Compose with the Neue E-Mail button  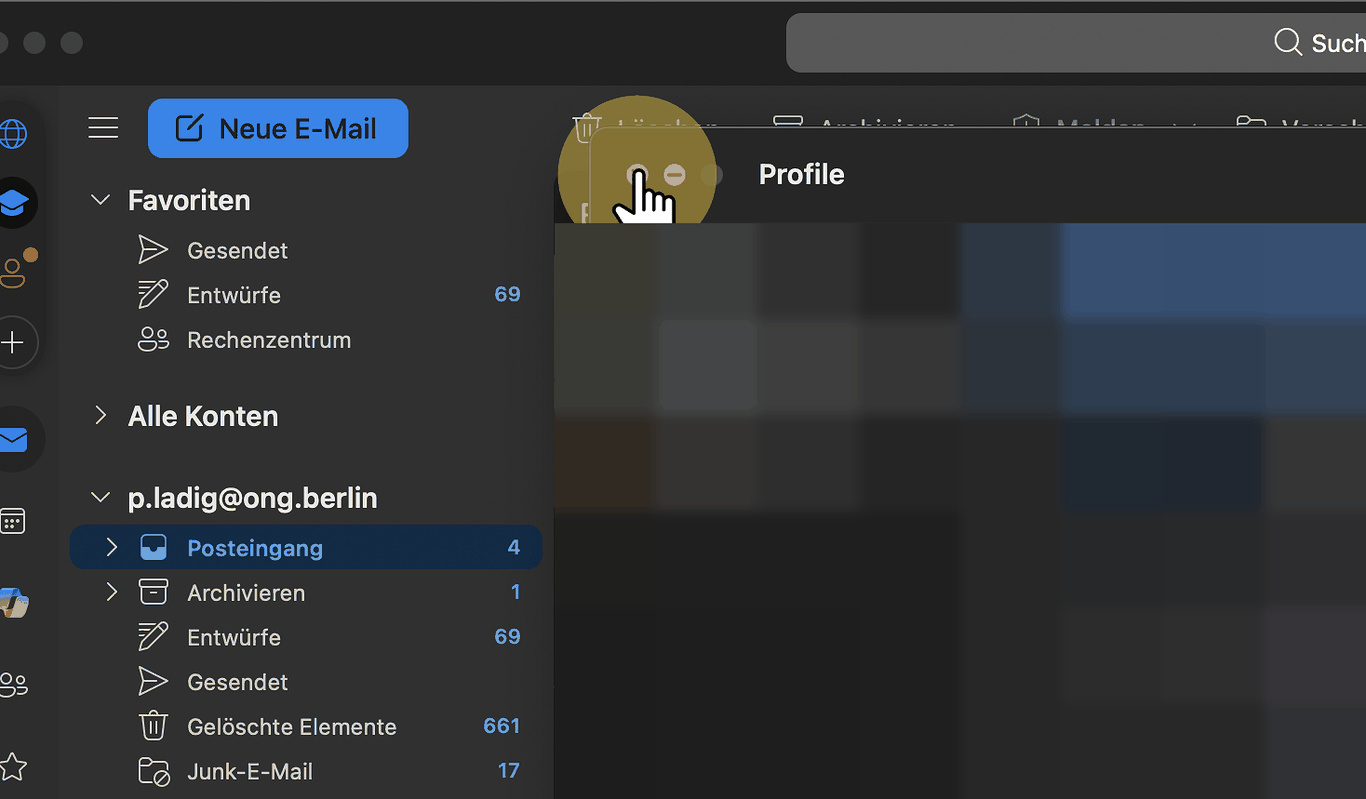click(278, 128)
